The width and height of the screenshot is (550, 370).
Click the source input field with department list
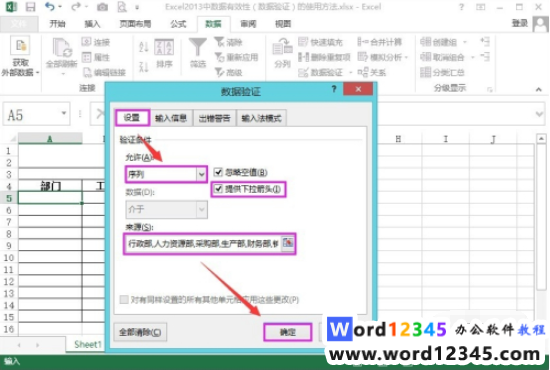[203, 243]
